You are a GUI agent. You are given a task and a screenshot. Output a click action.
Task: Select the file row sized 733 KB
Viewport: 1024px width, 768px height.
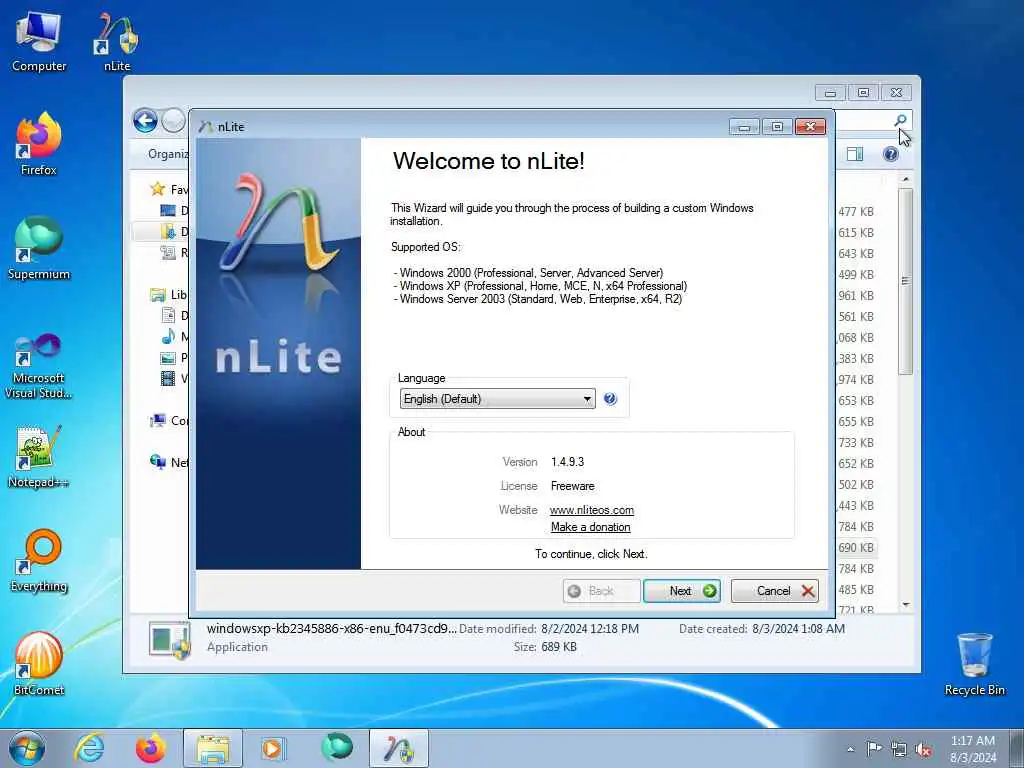click(856, 442)
